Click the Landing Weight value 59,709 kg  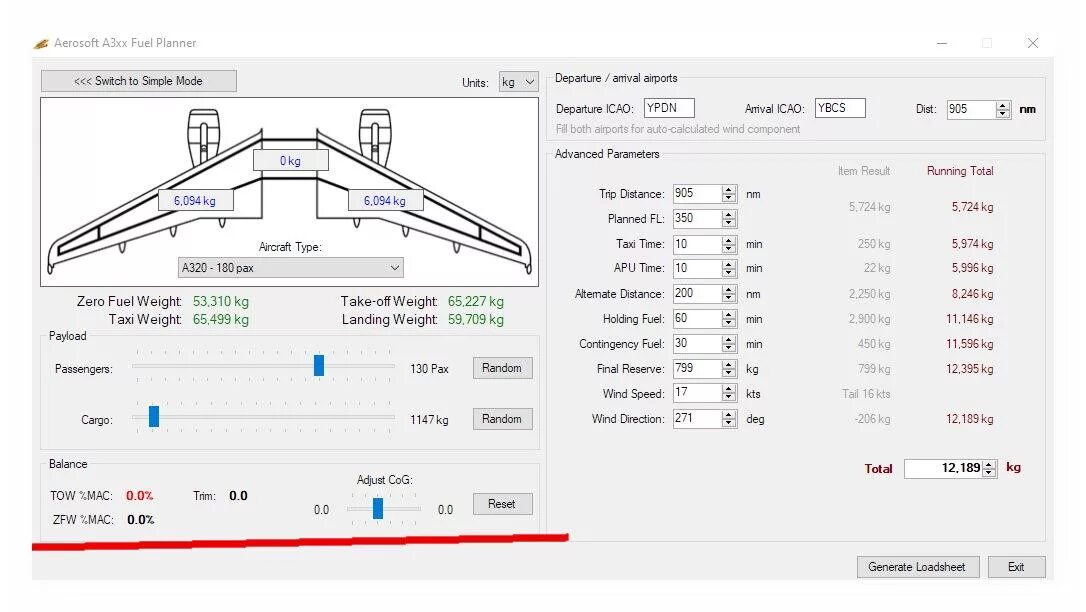click(x=476, y=319)
